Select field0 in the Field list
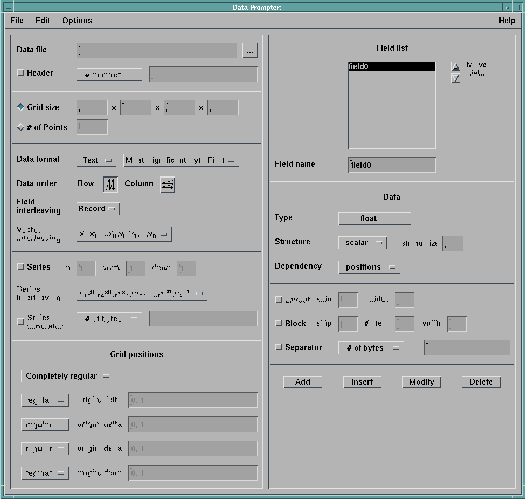The image size is (525, 499). [392, 66]
